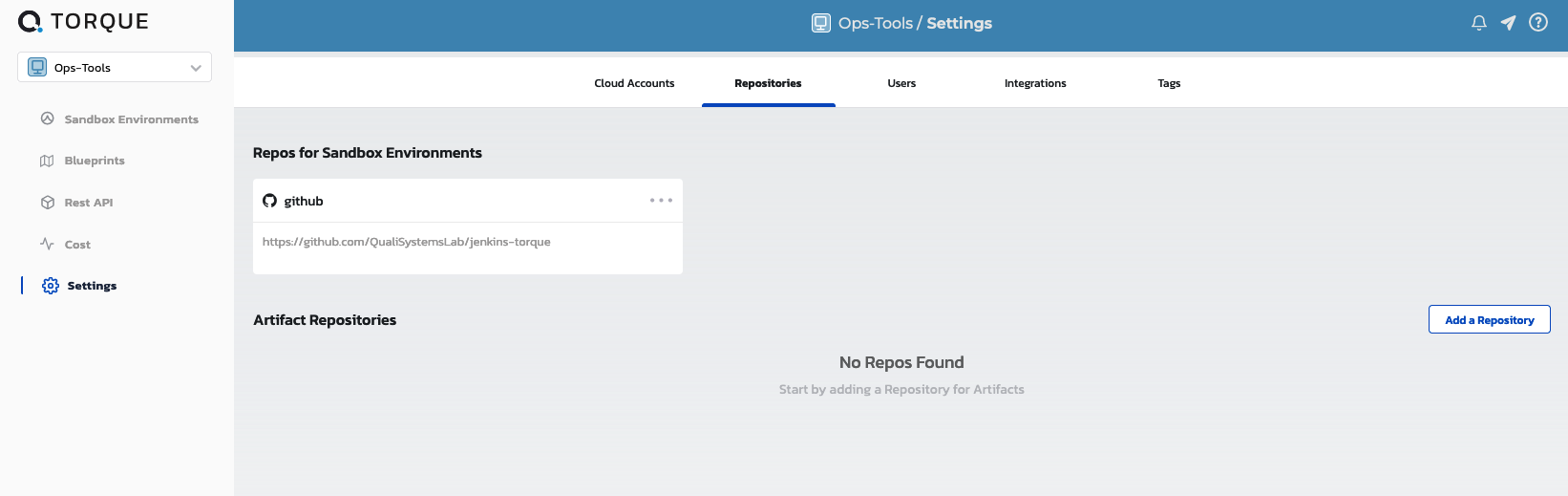Viewport: 1568px width, 496px height.
Task: Go to Sandbox Environments
Action: 131,119
